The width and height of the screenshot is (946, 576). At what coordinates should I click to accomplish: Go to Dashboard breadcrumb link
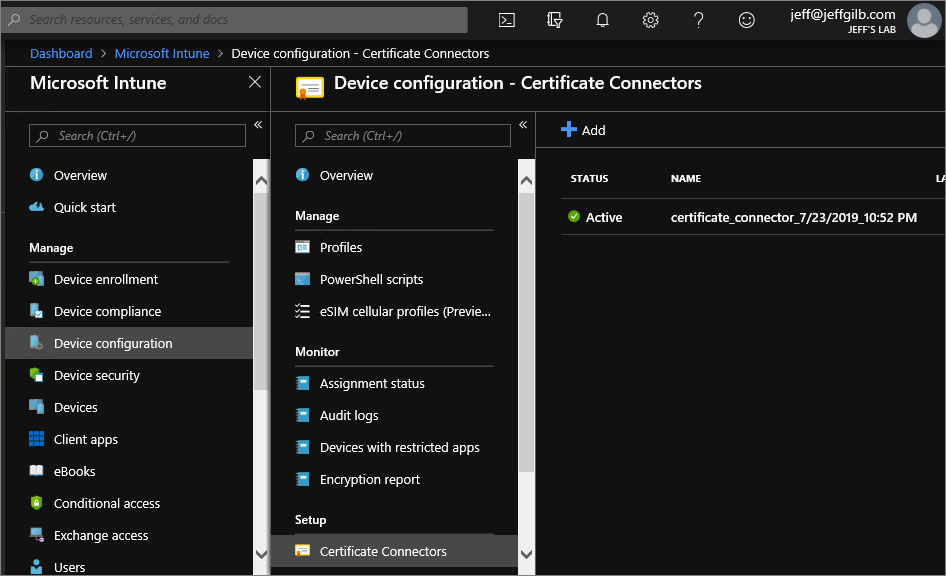[61, 53]
